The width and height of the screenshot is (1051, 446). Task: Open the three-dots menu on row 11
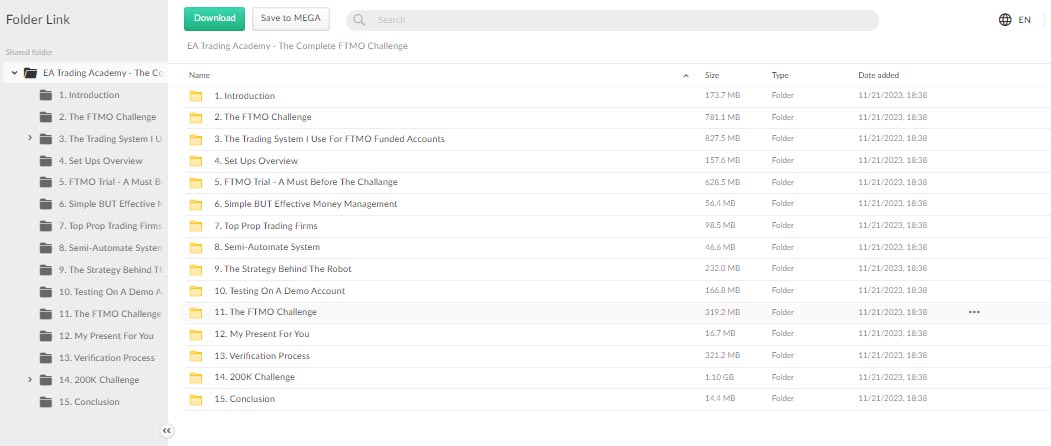click(974, 312)
